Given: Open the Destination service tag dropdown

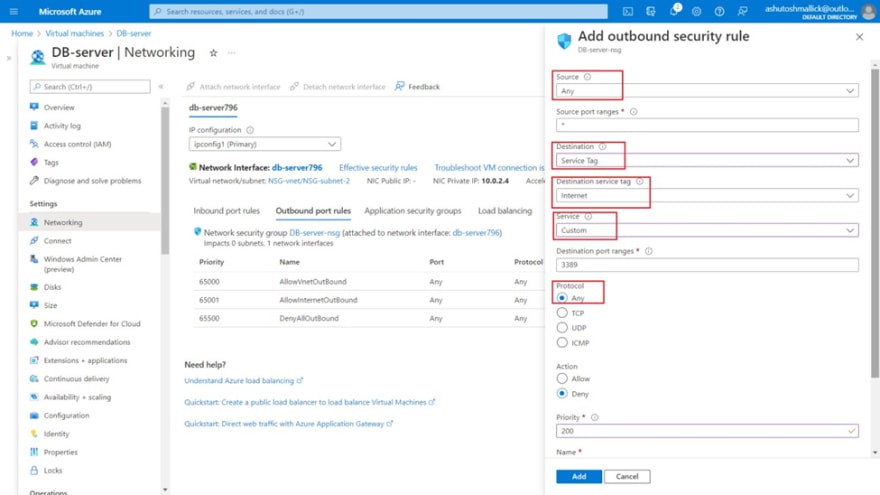Looking at the screenshot, I should point(707,195).
